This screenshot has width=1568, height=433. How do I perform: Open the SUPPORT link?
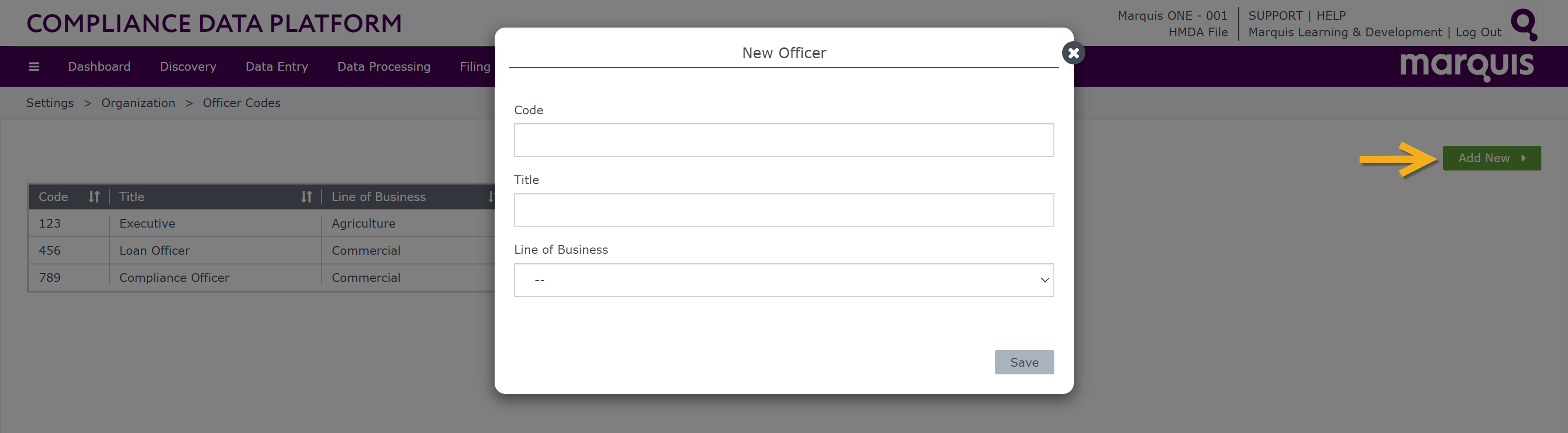click(x=1275, y=16)
